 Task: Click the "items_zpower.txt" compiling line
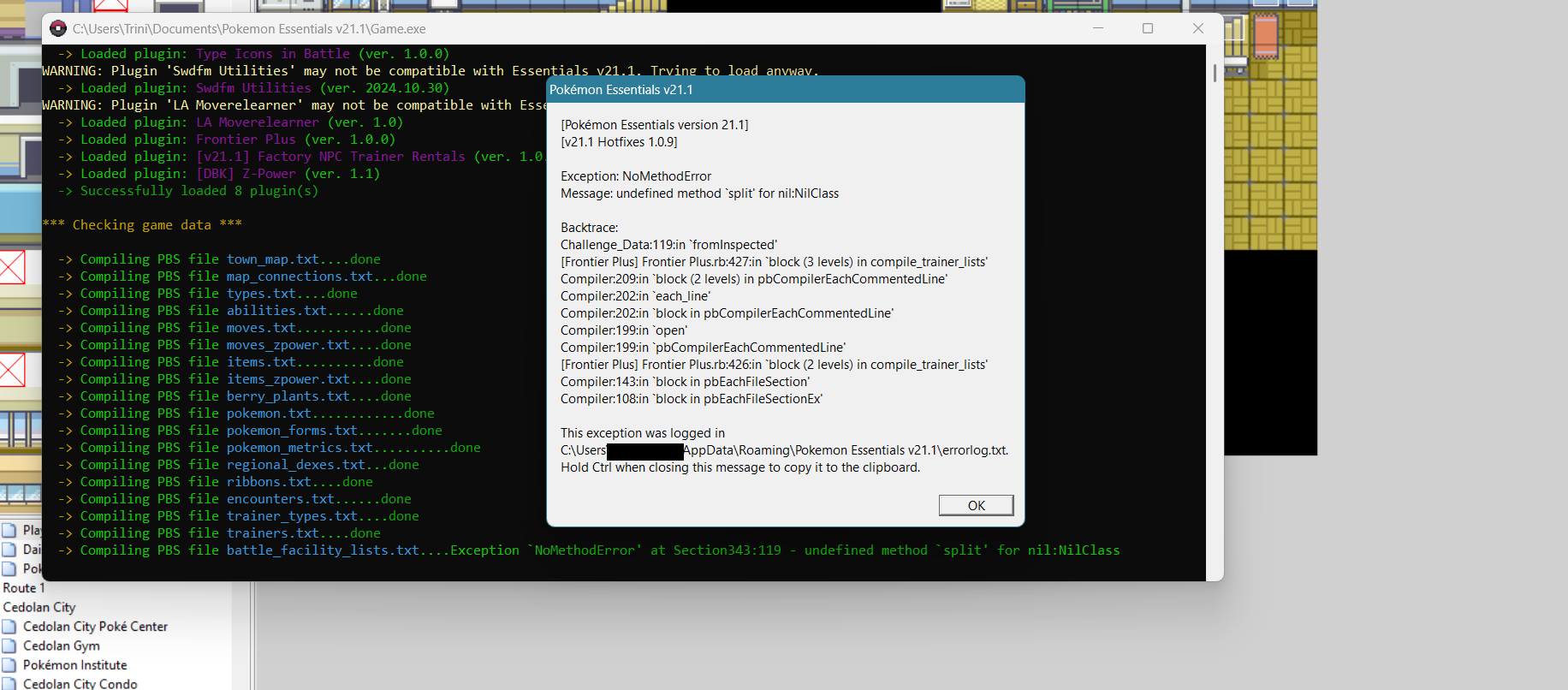(235, 379)
